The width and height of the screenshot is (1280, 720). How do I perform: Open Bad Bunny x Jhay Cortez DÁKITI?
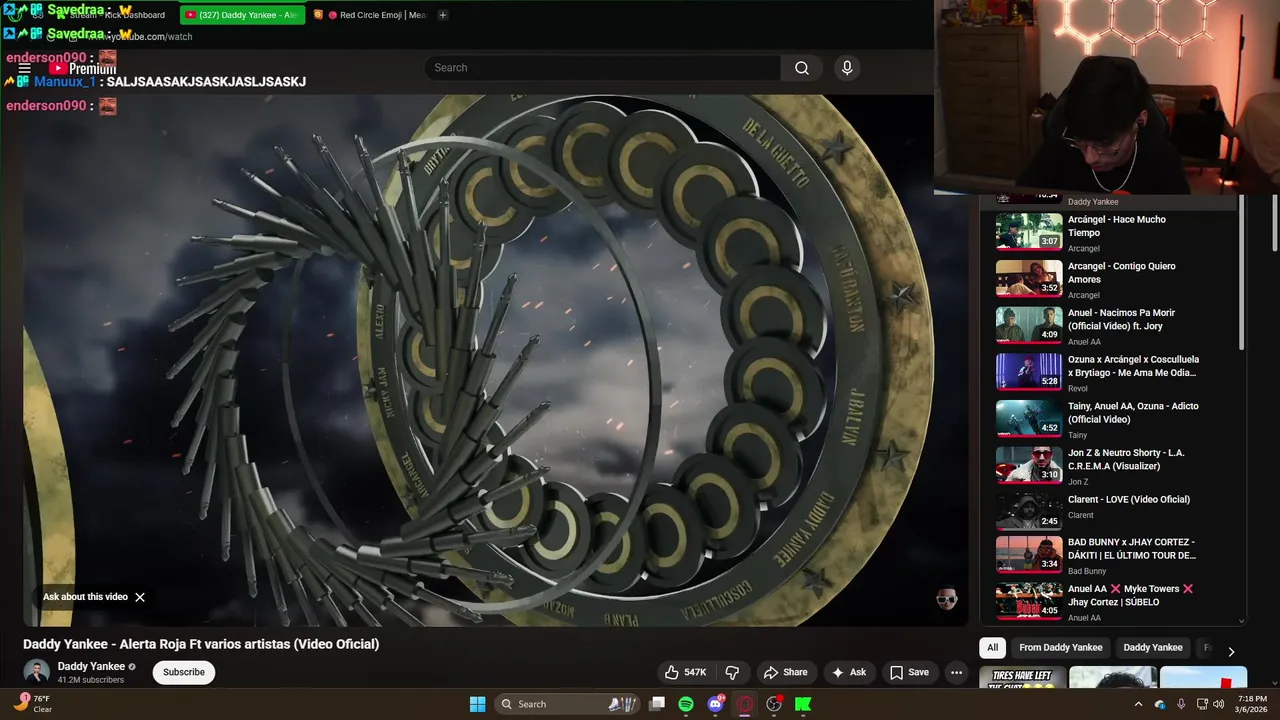[1132, 549]
